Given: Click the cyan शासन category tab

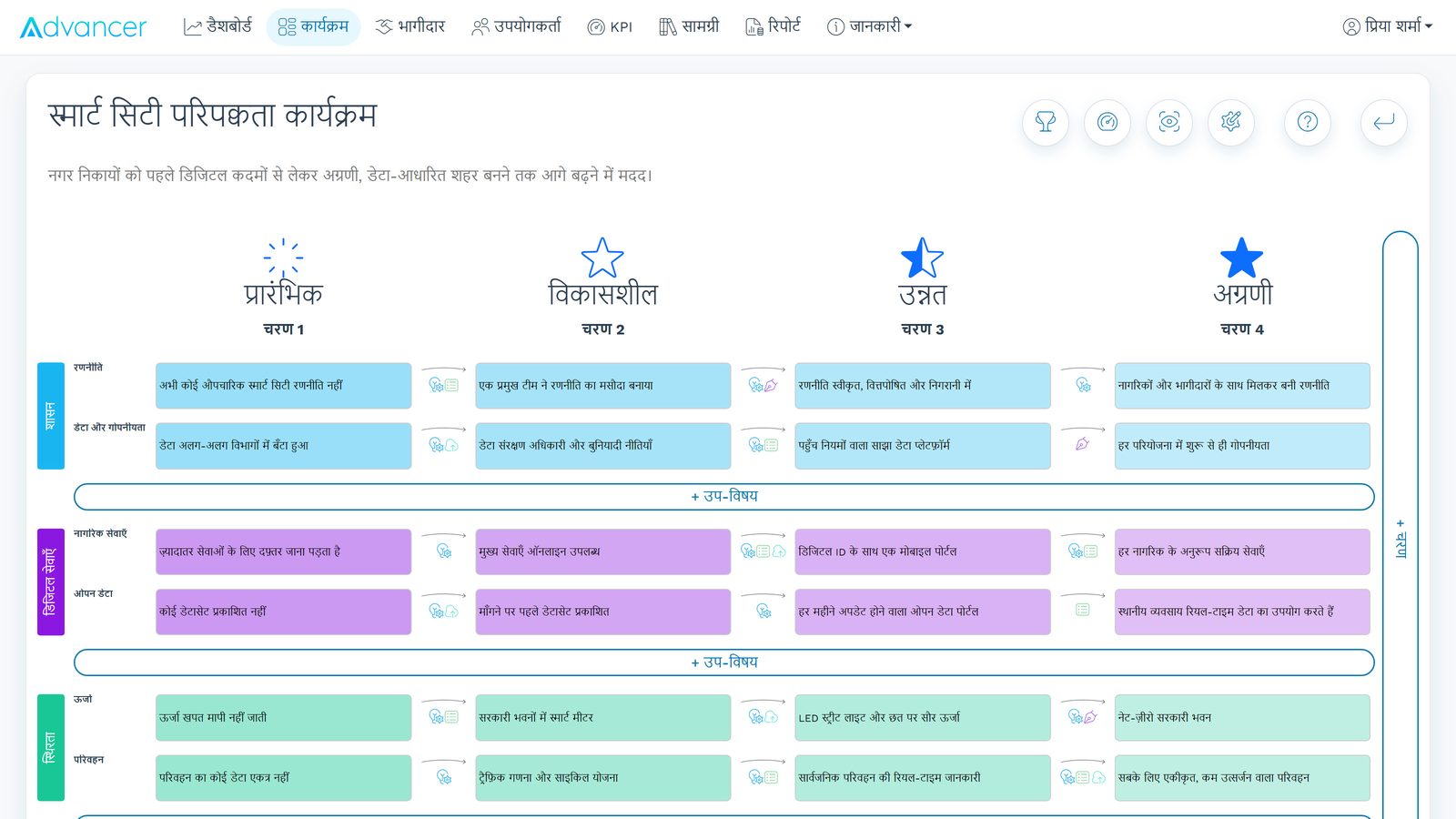Looking at the screenshot, I should tap(51, 416).
